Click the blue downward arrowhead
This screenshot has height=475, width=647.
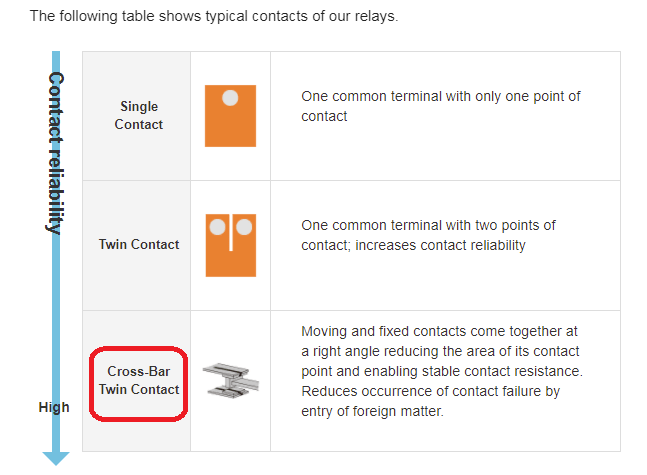pyautogui.click(x=56, y=458)
